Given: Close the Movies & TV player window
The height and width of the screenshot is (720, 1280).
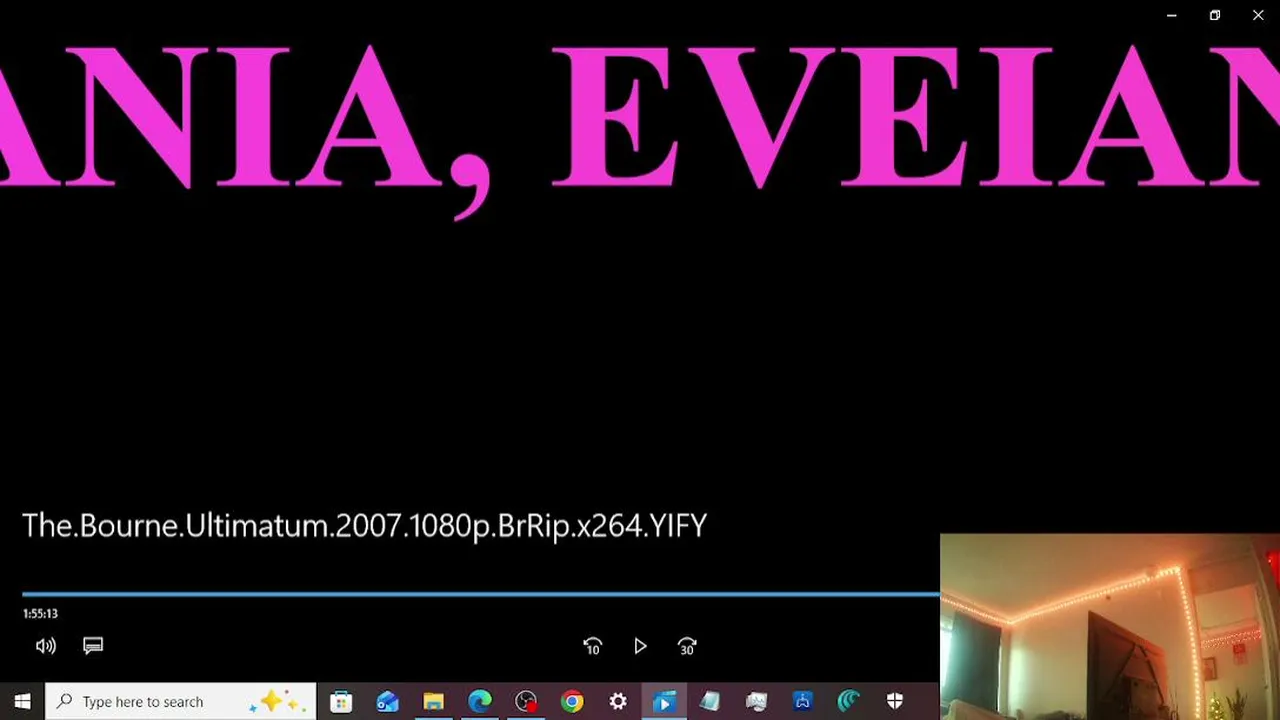Looking at the screenshot, I should point(1258,15).
